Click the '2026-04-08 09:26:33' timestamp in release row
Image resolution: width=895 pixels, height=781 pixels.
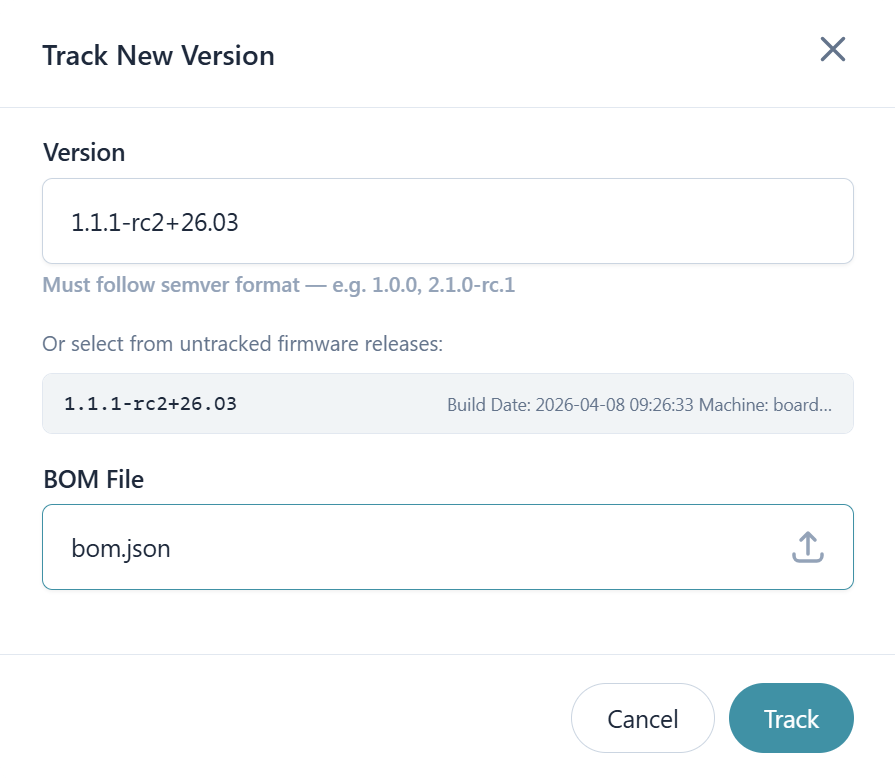pos(614,405)
